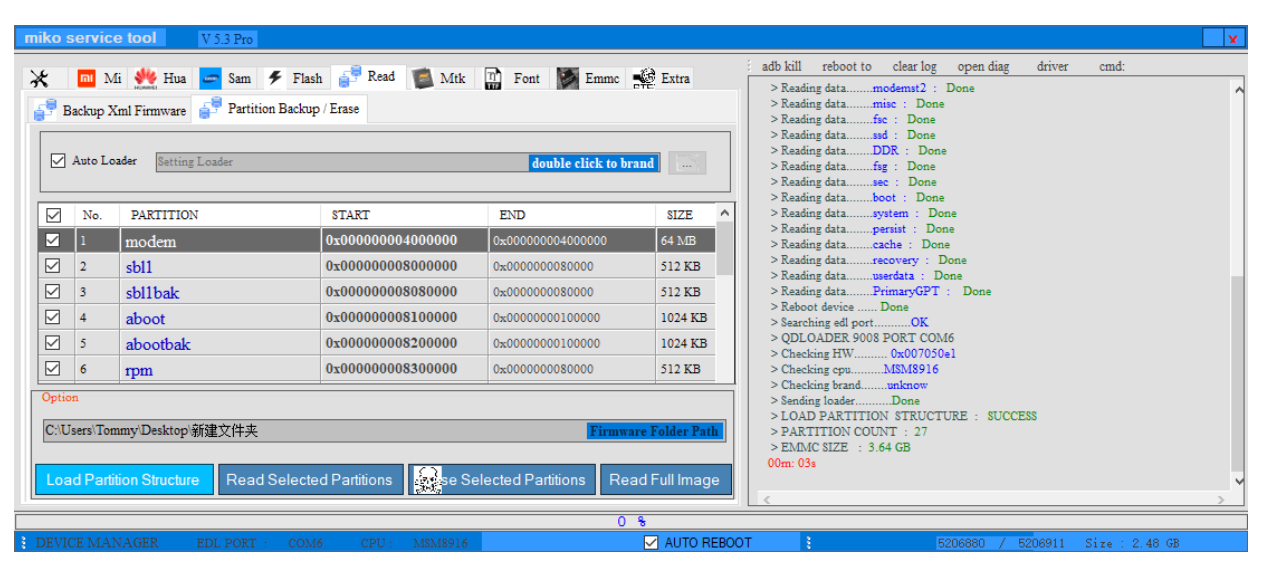
Task: Click the Xiaomi Mi tab icon
Action: [x=87, y=79]
